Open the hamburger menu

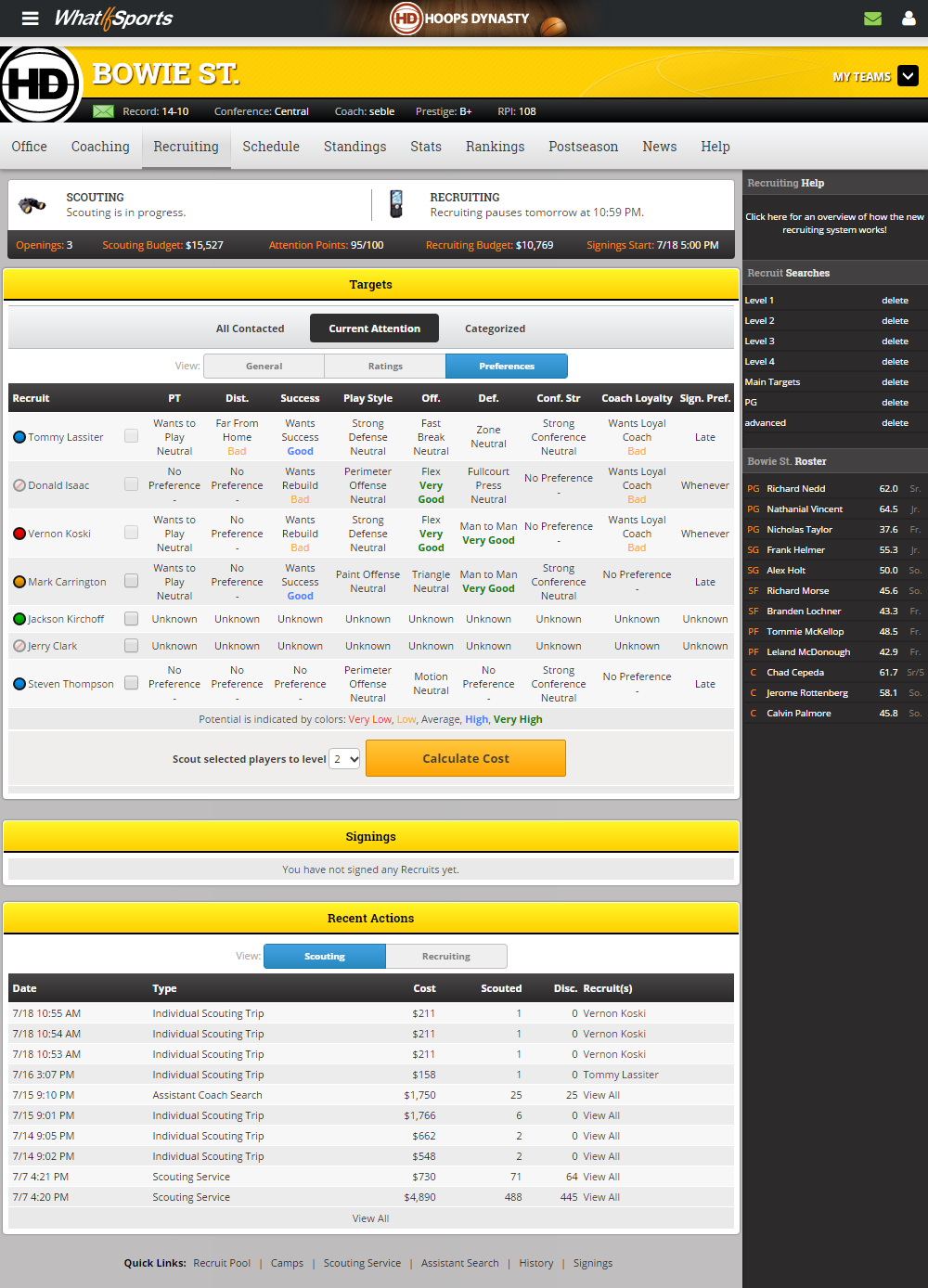[30, 19]
